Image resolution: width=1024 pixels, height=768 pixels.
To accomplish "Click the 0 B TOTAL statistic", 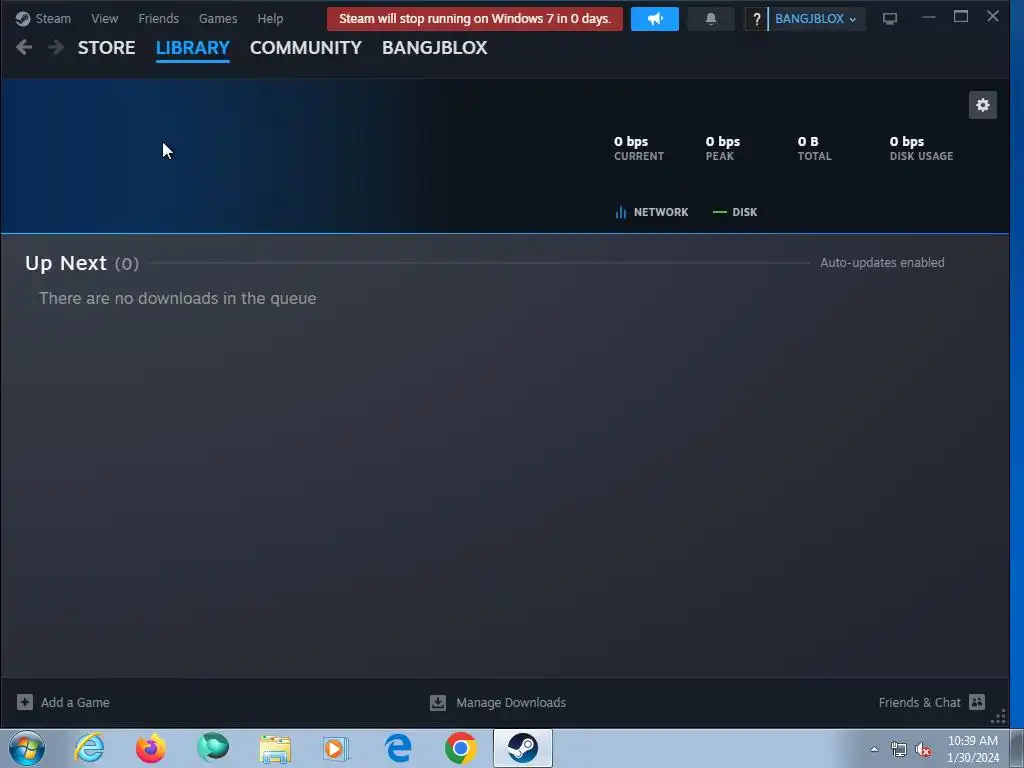I will (814, 148).
